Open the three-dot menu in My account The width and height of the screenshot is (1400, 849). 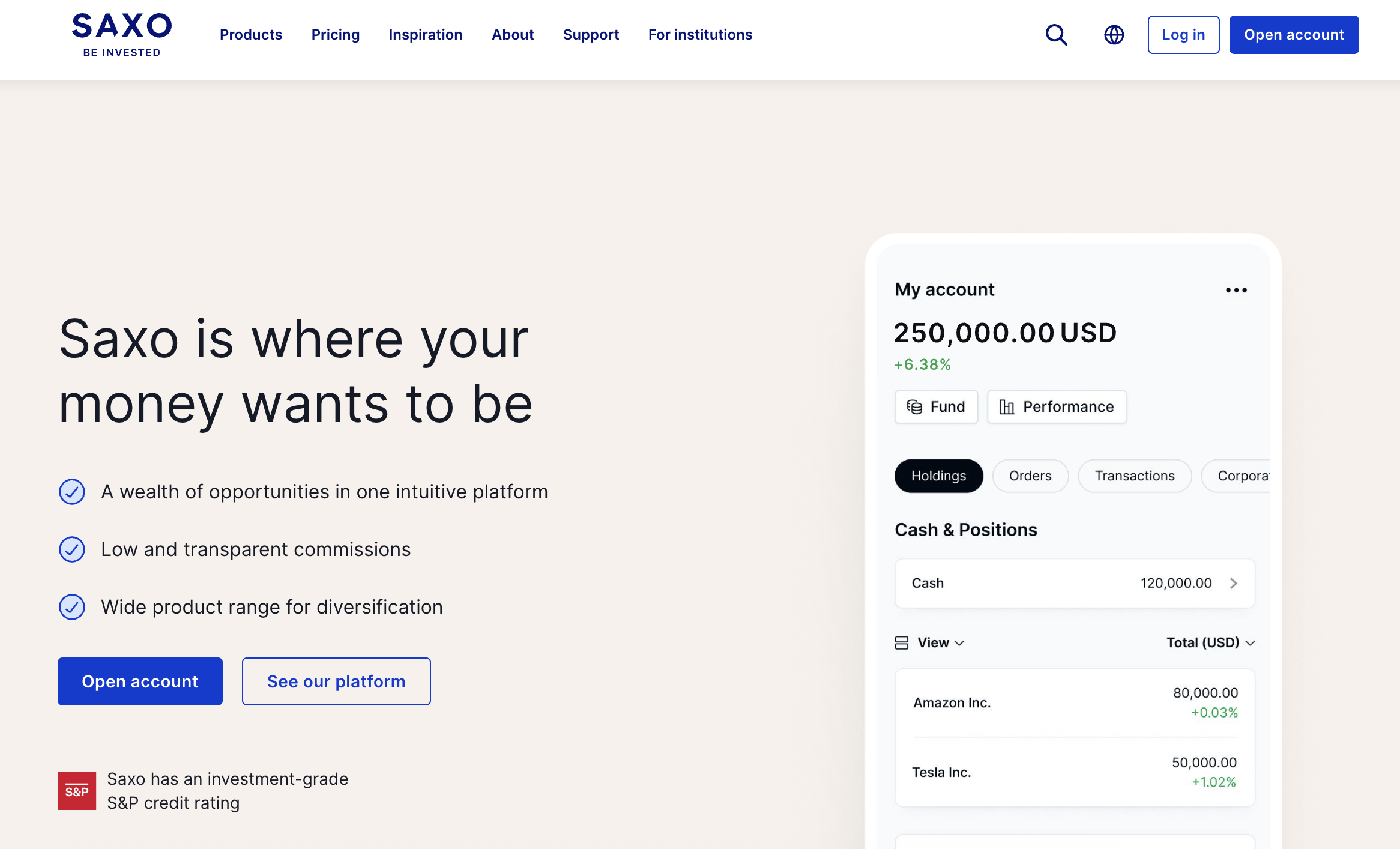(x=1236, y=290)
